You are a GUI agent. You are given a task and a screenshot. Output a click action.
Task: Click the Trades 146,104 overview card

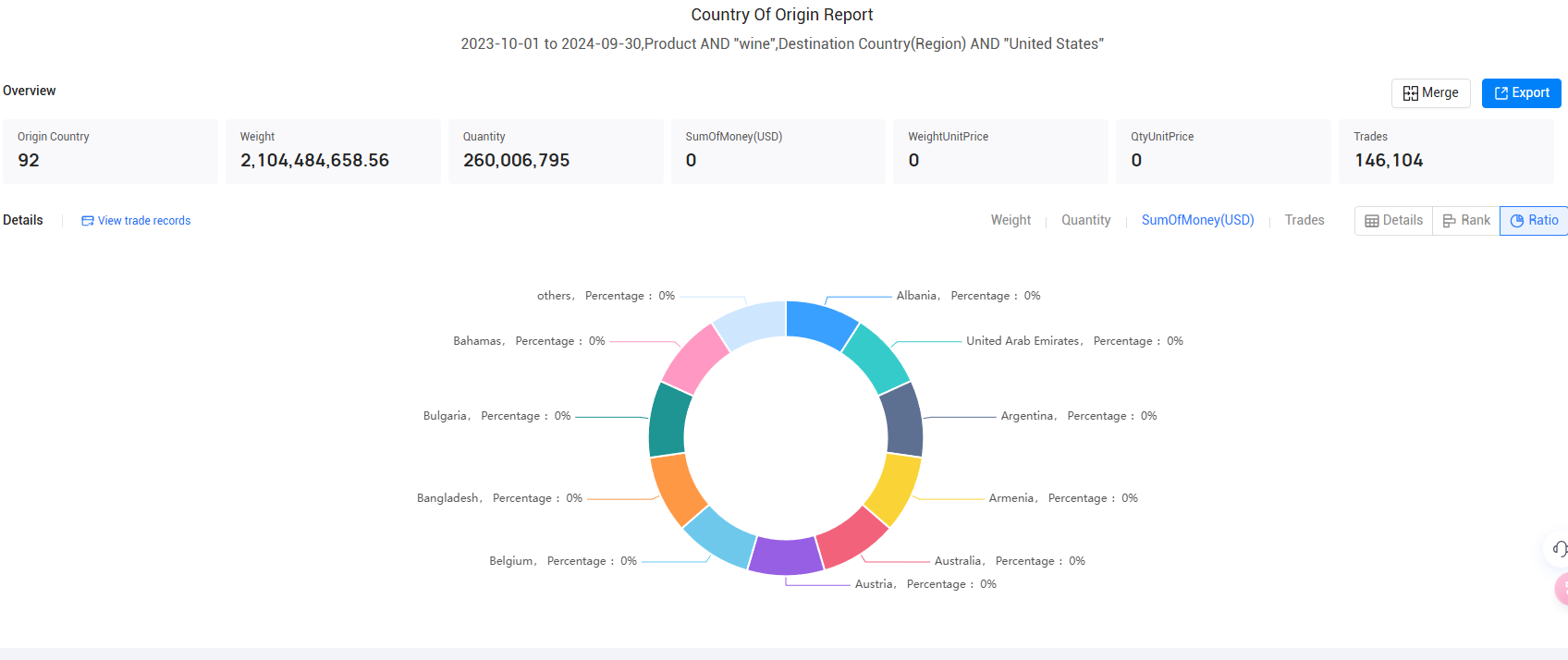(x=1446, y=151)
